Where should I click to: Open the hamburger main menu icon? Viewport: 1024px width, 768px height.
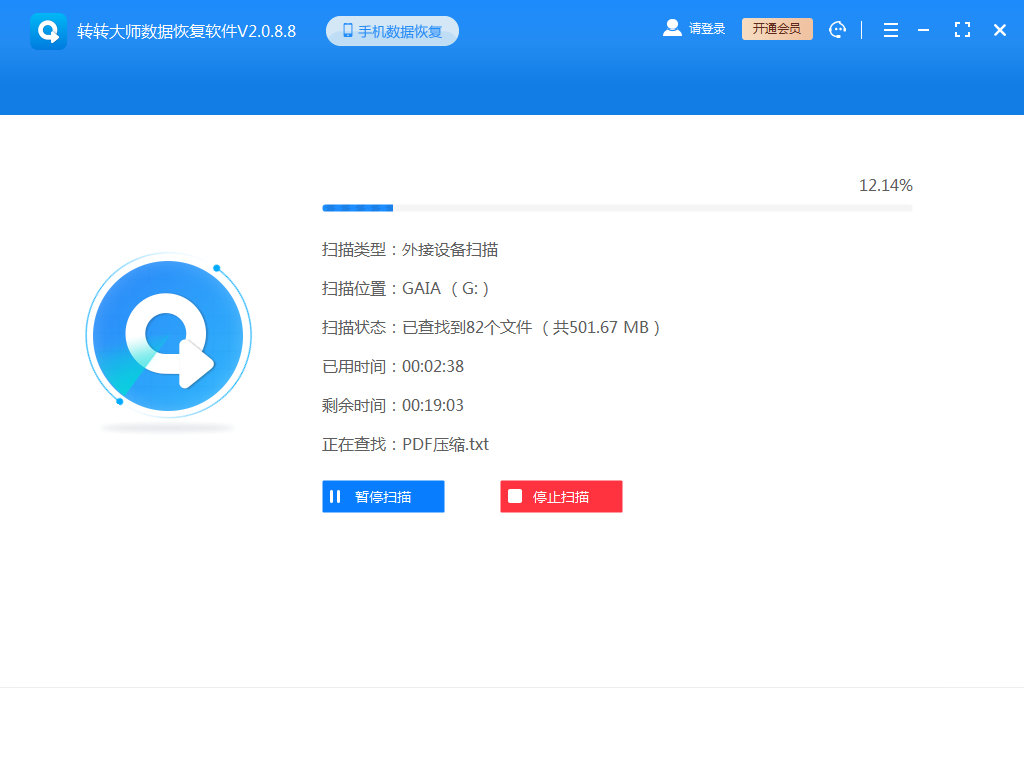coord(890,30)
